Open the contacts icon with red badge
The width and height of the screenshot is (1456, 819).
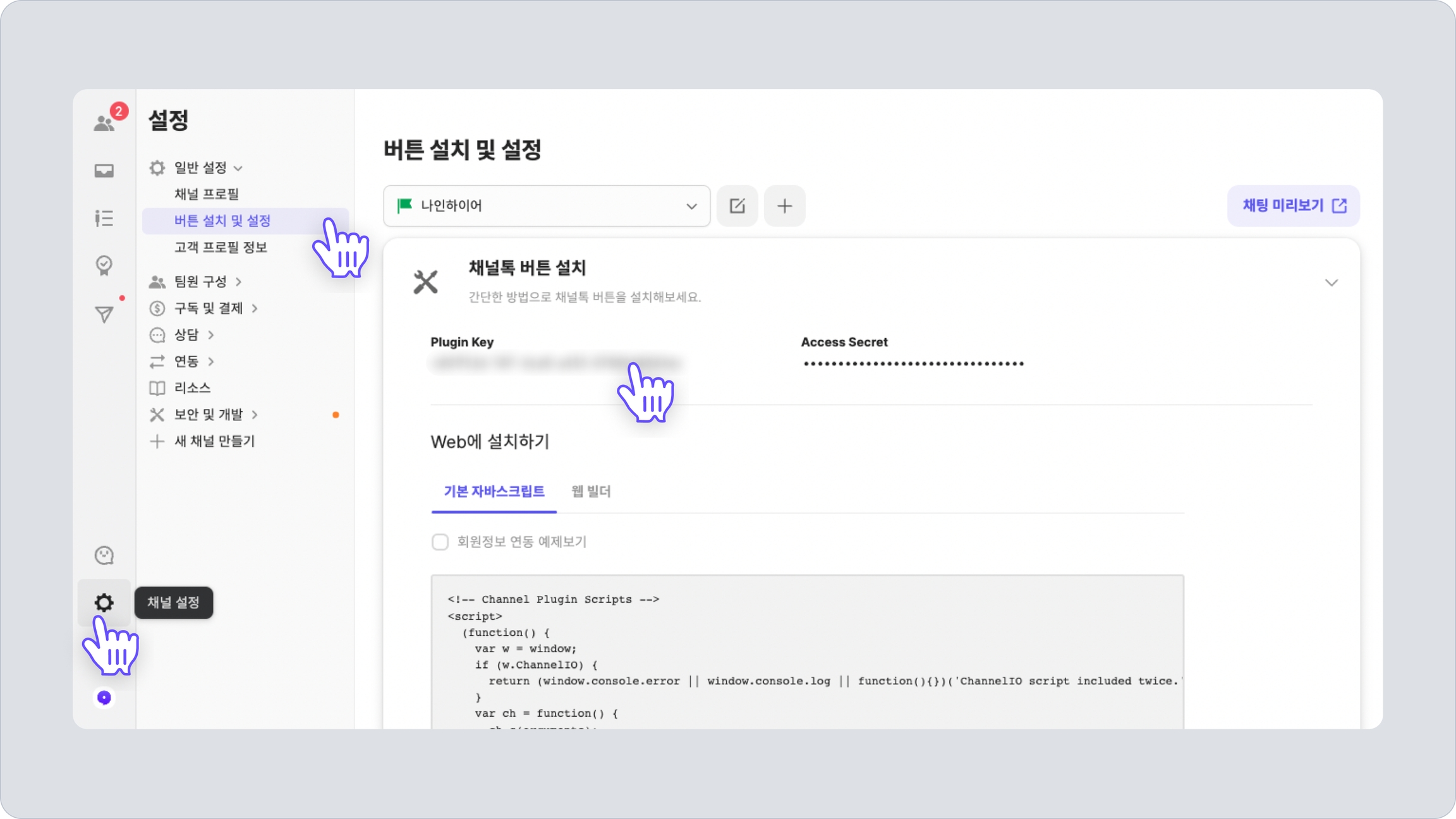pos(104,123)
